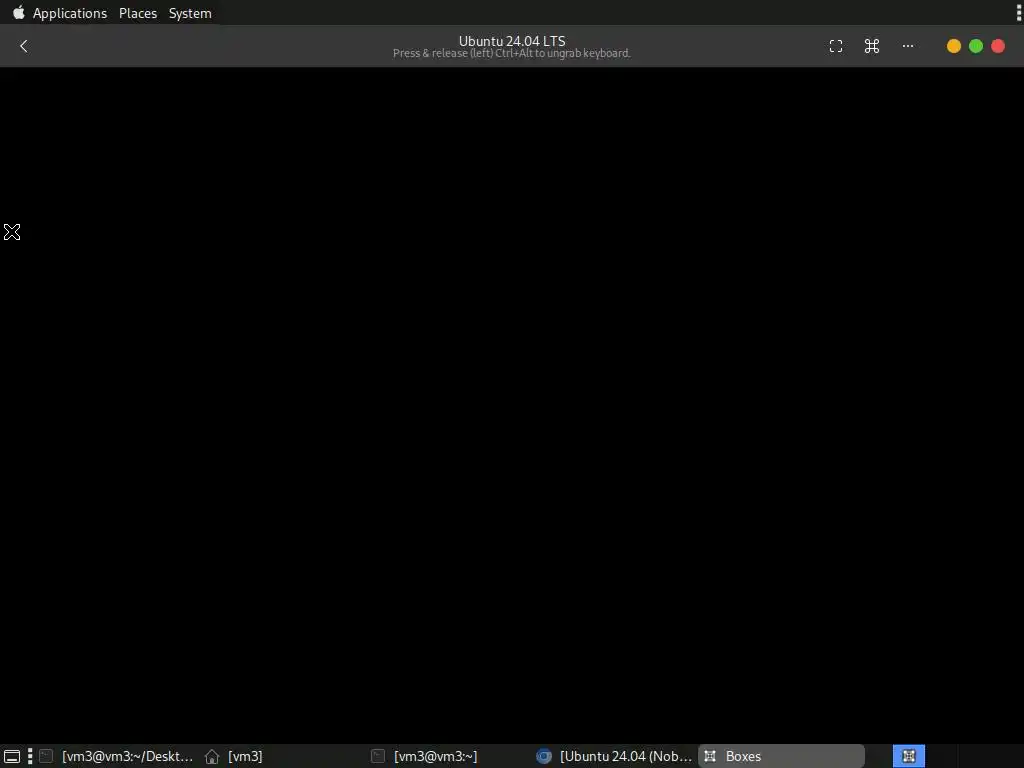Screen dimensions: 1024x768
Task: Switch to Ubuntu 24.04 (Nob... browser window
Action: 614,756
